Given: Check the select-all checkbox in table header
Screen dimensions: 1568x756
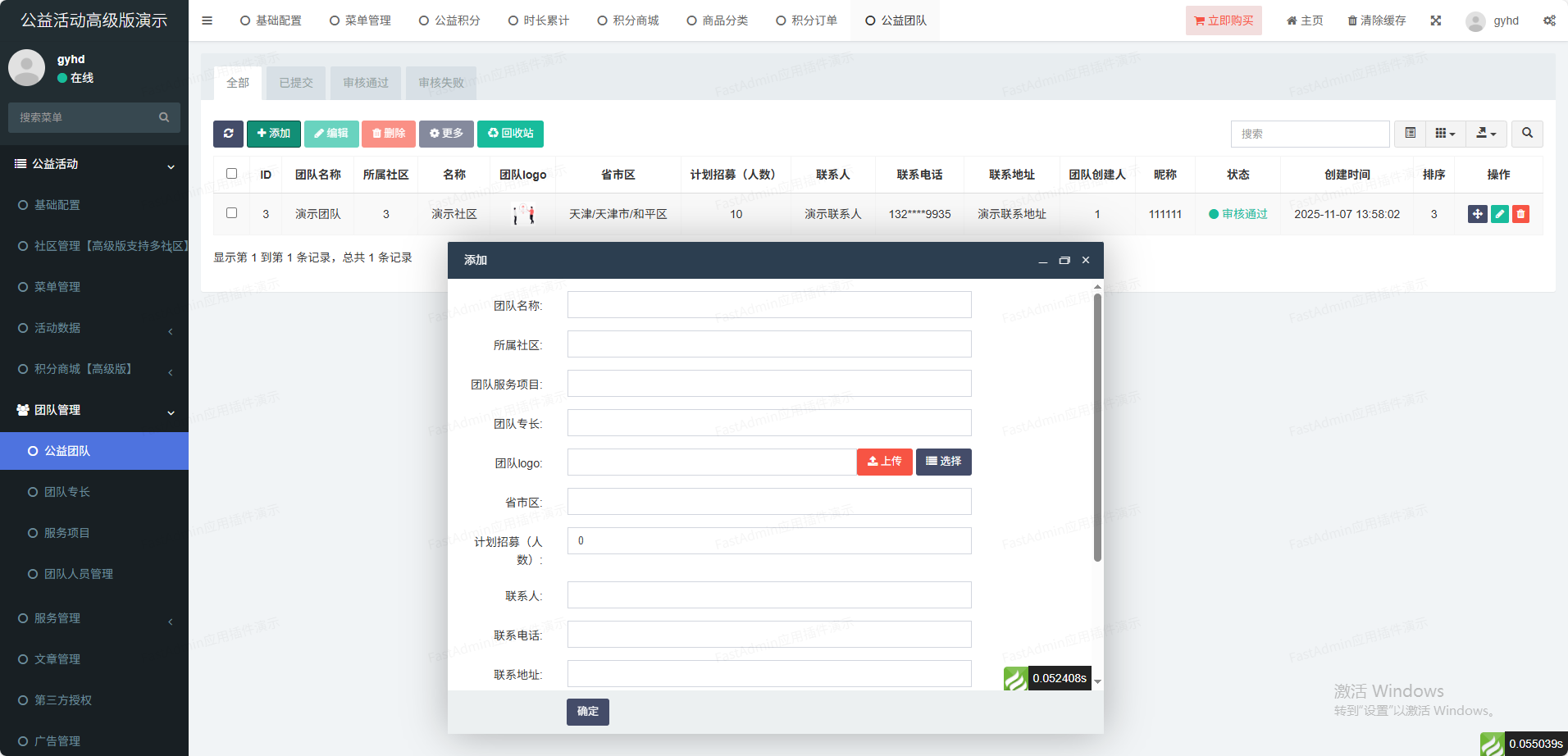Looking at the screenshot, I should tap(231, 174).
